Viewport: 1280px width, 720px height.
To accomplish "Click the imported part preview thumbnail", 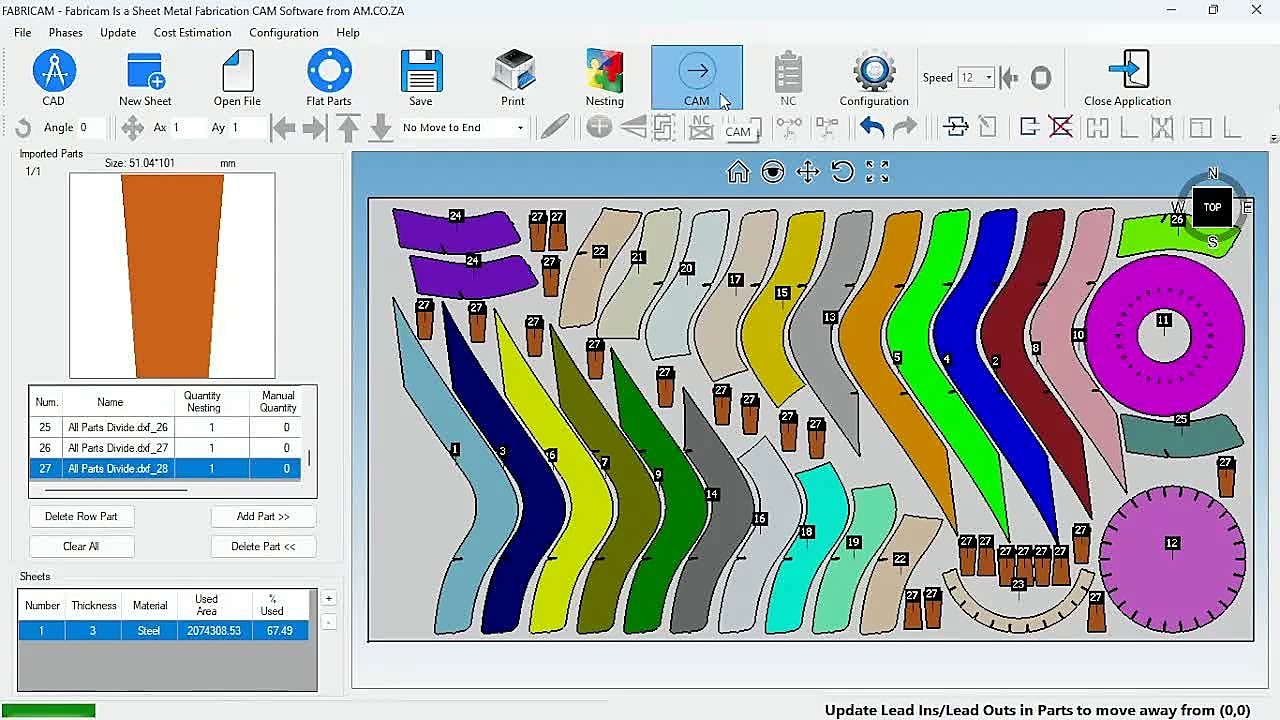I will [x=172, y=276].
